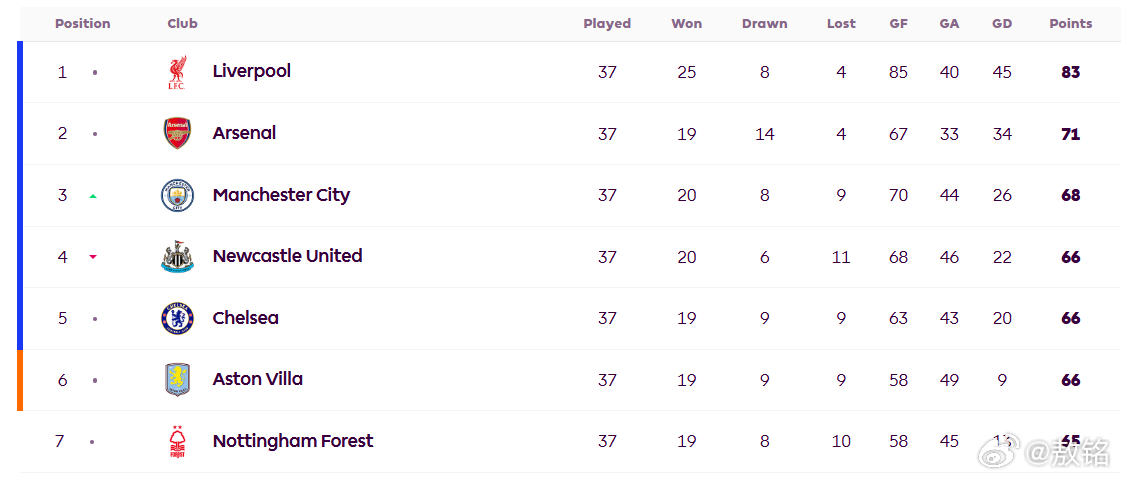The width and height of the screenshot is (1121, 479).
Task: Open the Nottingham Forest club name link
Action: pos(293,441)
